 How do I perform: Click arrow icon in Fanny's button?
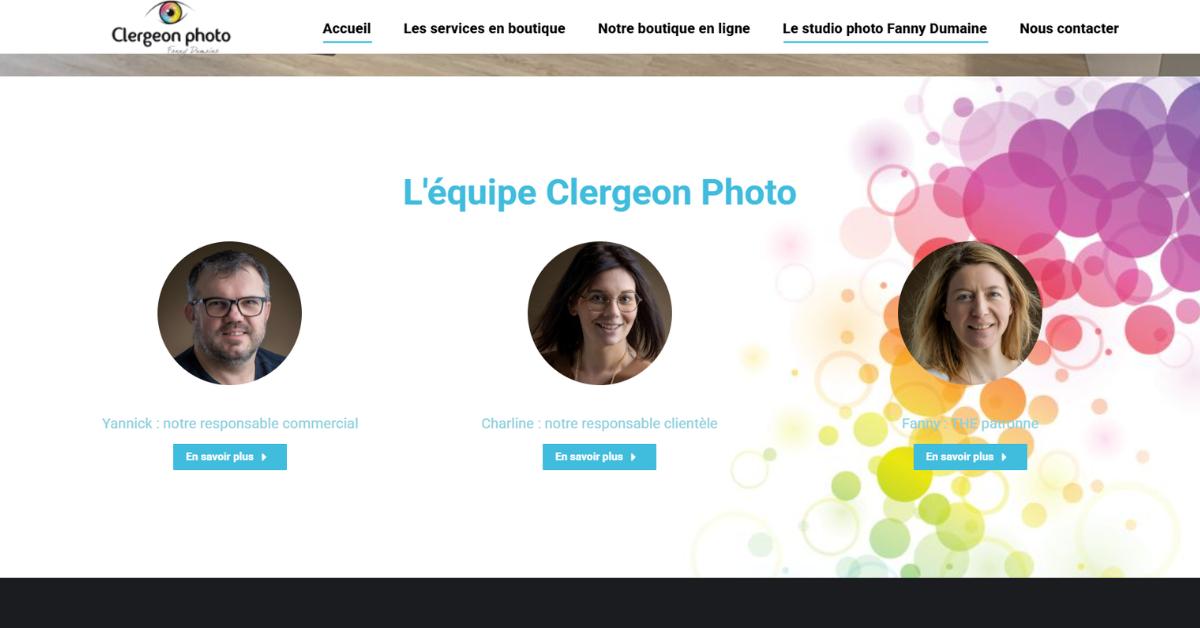coord(1004,457)
